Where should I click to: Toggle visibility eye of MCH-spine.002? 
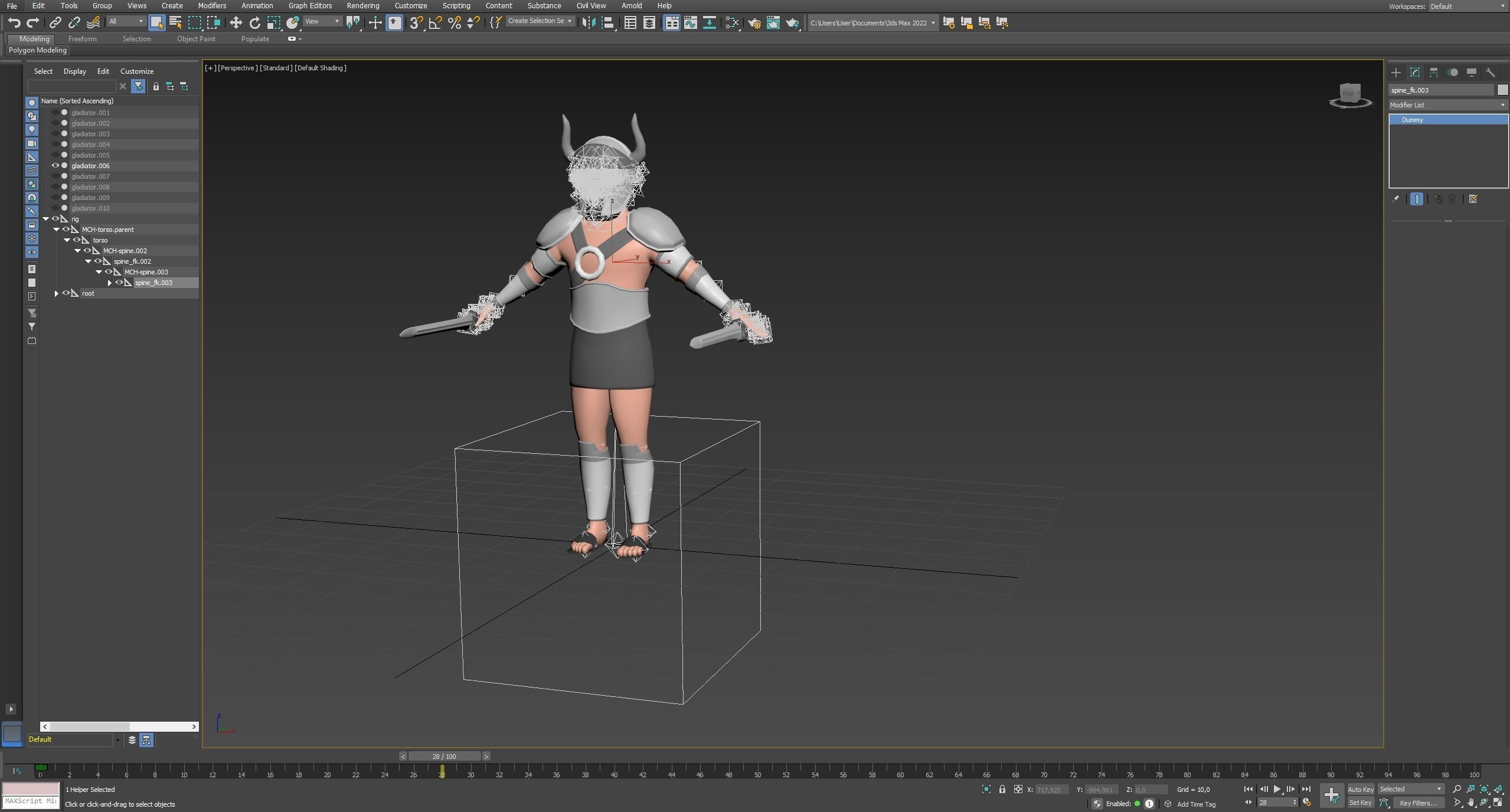tap(87, 251)
